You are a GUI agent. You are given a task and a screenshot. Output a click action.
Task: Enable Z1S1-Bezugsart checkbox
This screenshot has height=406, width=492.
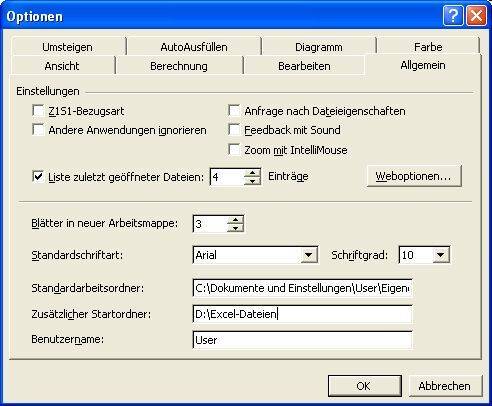pos(38,110)
